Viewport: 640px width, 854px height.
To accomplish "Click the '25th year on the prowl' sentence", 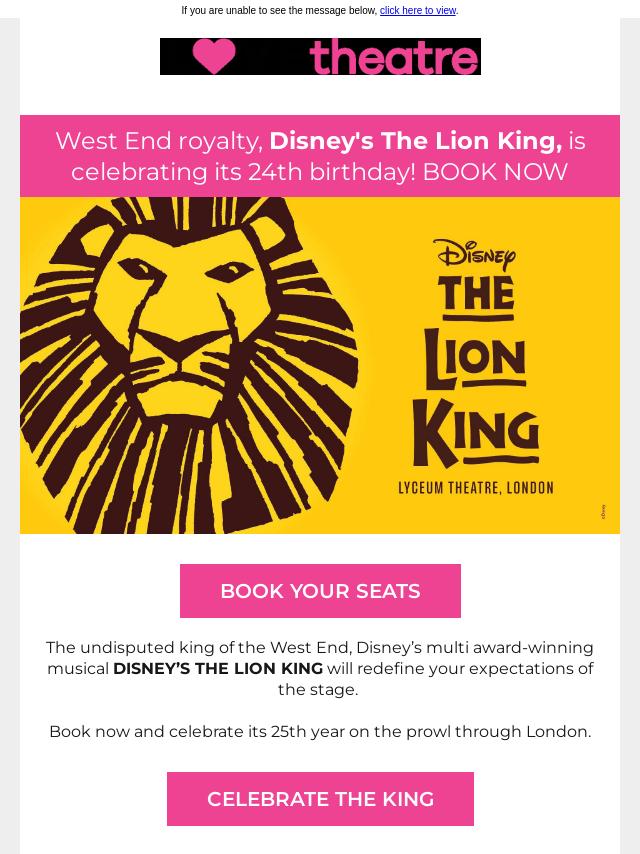I will (x=320, y=731).
